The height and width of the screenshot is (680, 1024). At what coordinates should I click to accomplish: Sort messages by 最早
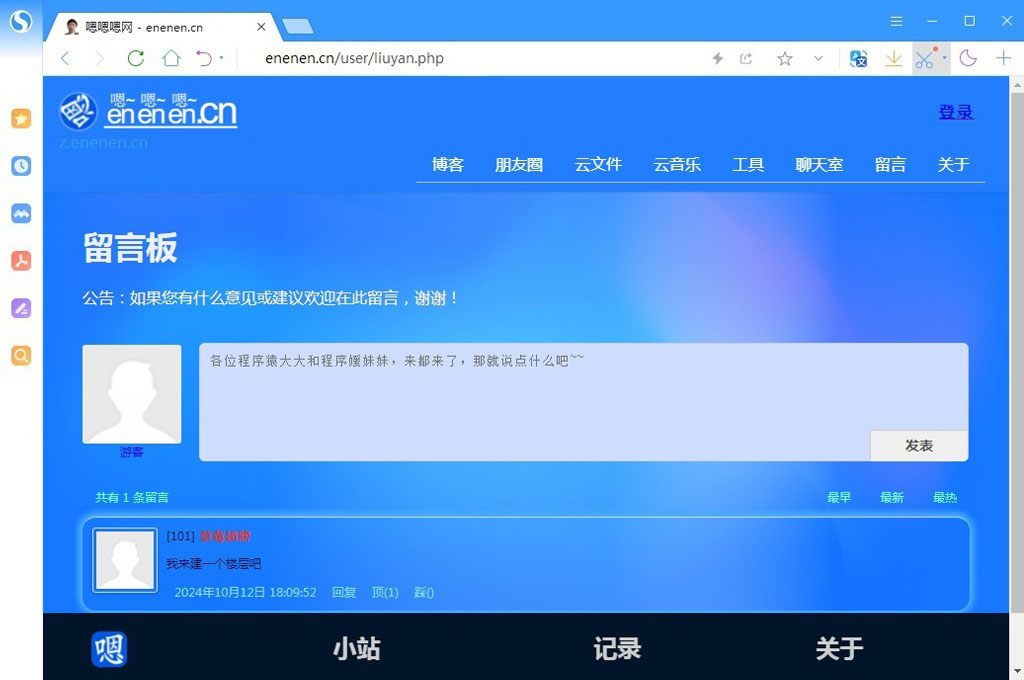pyautogui.click(x=839, y=498)
